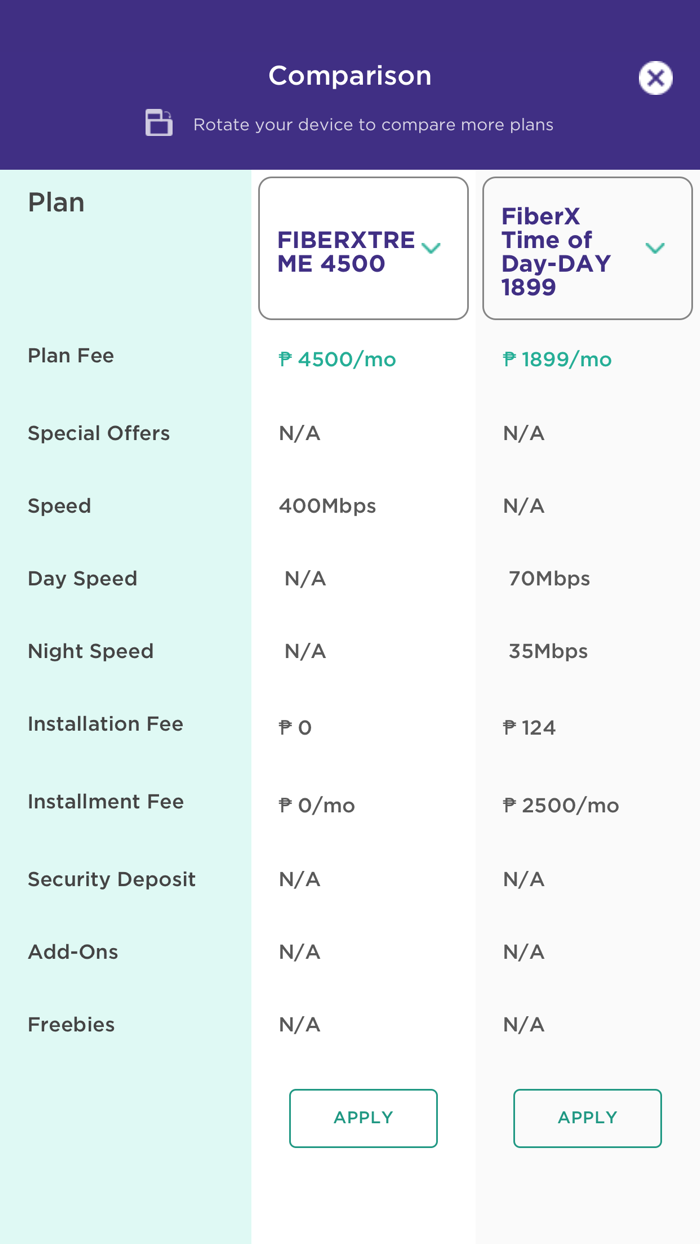Click the peso icon next to Installment Fee 0/mo
Image resolution: width=700 pixels, height=1244 pixels.
[x=283, y=804]
